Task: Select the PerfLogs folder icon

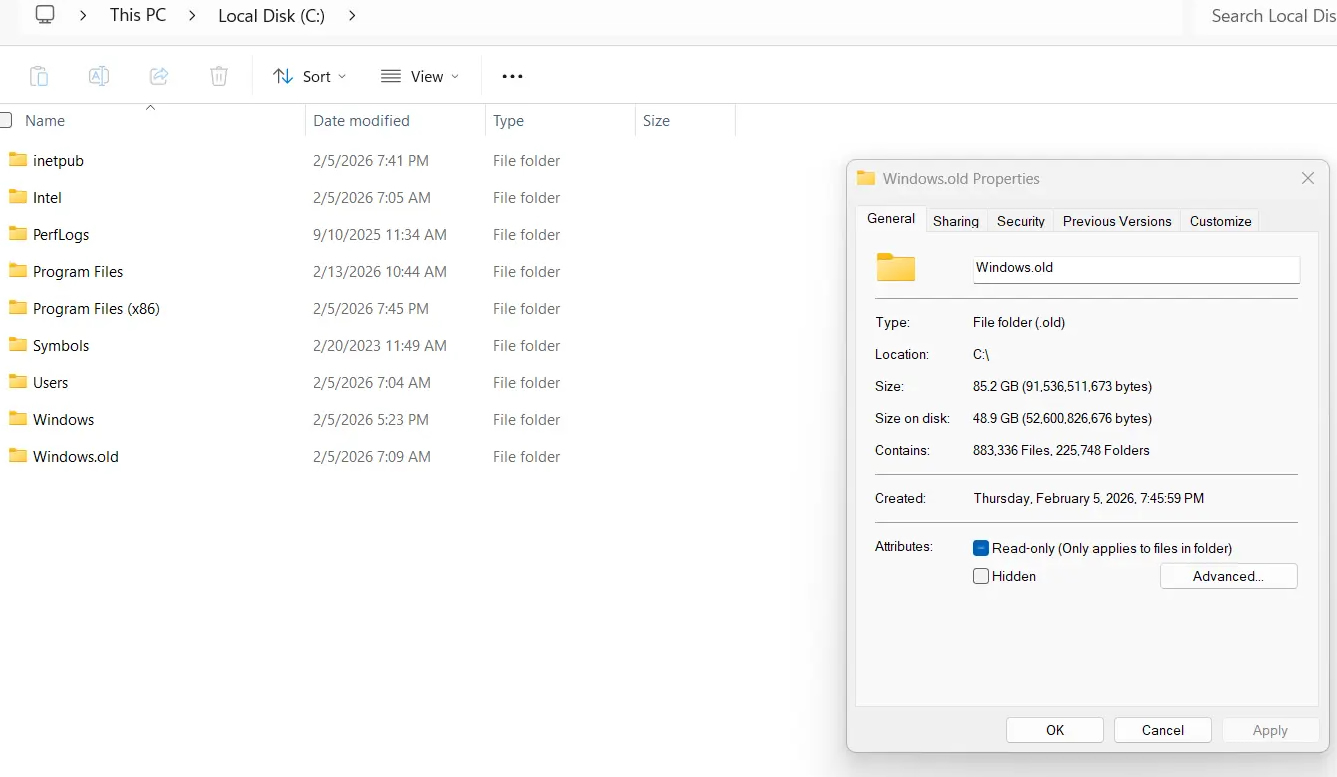Action: coord(17,234)
